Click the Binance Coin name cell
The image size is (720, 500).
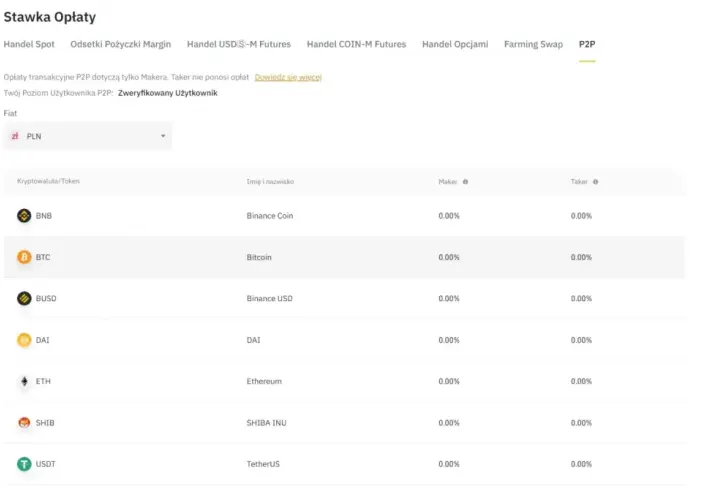270,216
